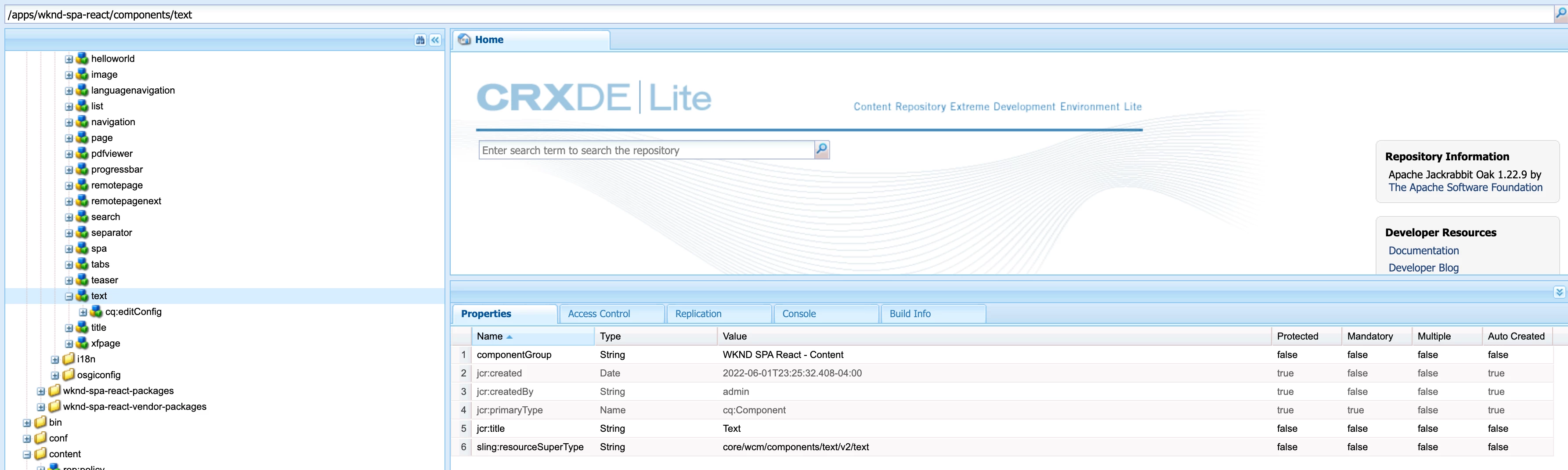The width and height of the screenshot is (1568, 470).
Task: Select the remotepage node icon
Action: (82, 185)
